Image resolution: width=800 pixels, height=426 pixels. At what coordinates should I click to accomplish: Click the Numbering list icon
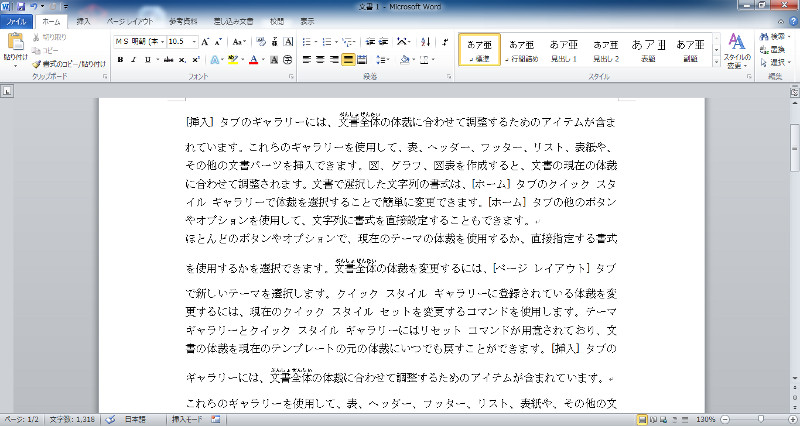point(327,42)
